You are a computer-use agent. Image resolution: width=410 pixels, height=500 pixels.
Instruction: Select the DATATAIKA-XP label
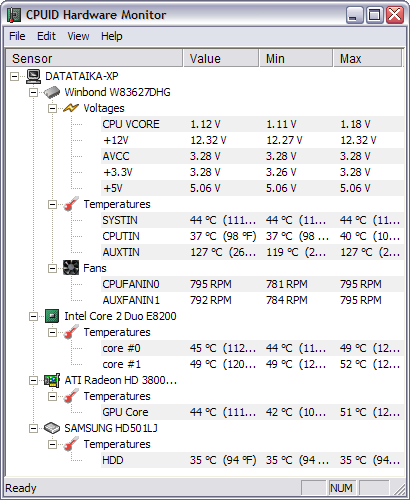click(82, 76)
